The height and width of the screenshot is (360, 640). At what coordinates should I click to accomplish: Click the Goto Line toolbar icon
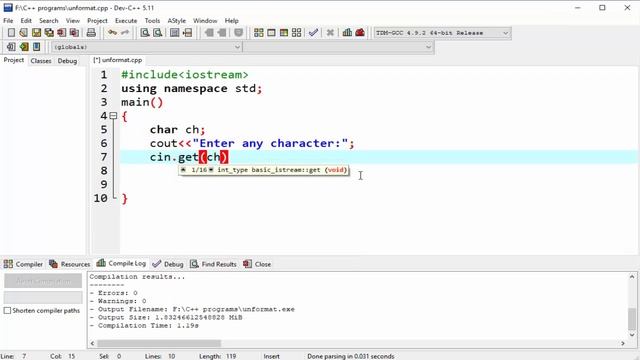click(x=187, y=33)
